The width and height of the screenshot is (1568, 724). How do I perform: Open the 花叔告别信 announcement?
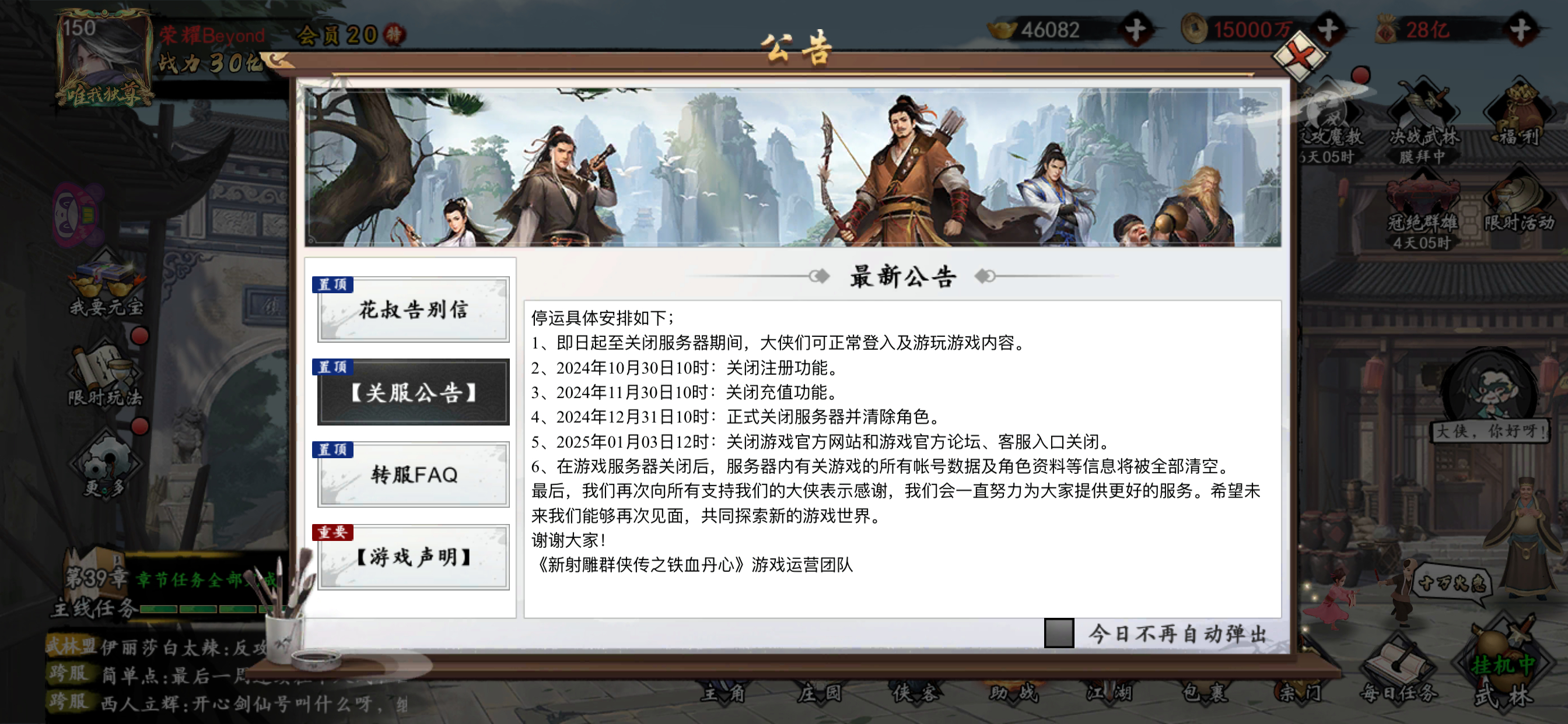pyautogui.click(x=414, y=309)
